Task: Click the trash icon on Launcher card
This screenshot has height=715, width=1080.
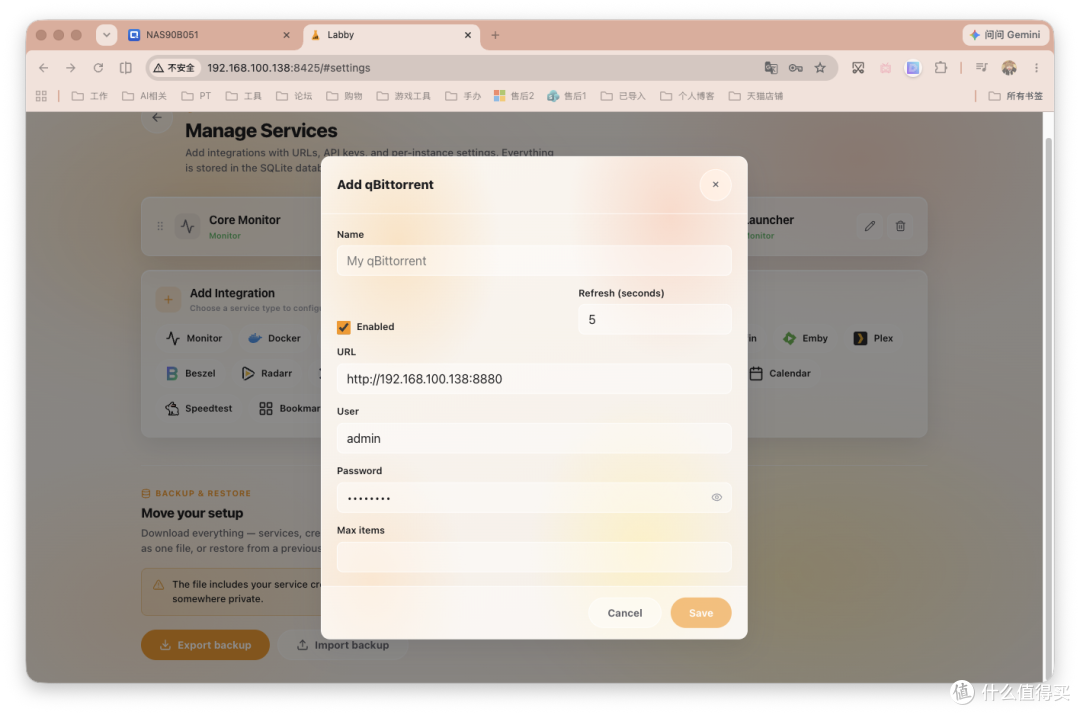Action: [x=900, y=226]
